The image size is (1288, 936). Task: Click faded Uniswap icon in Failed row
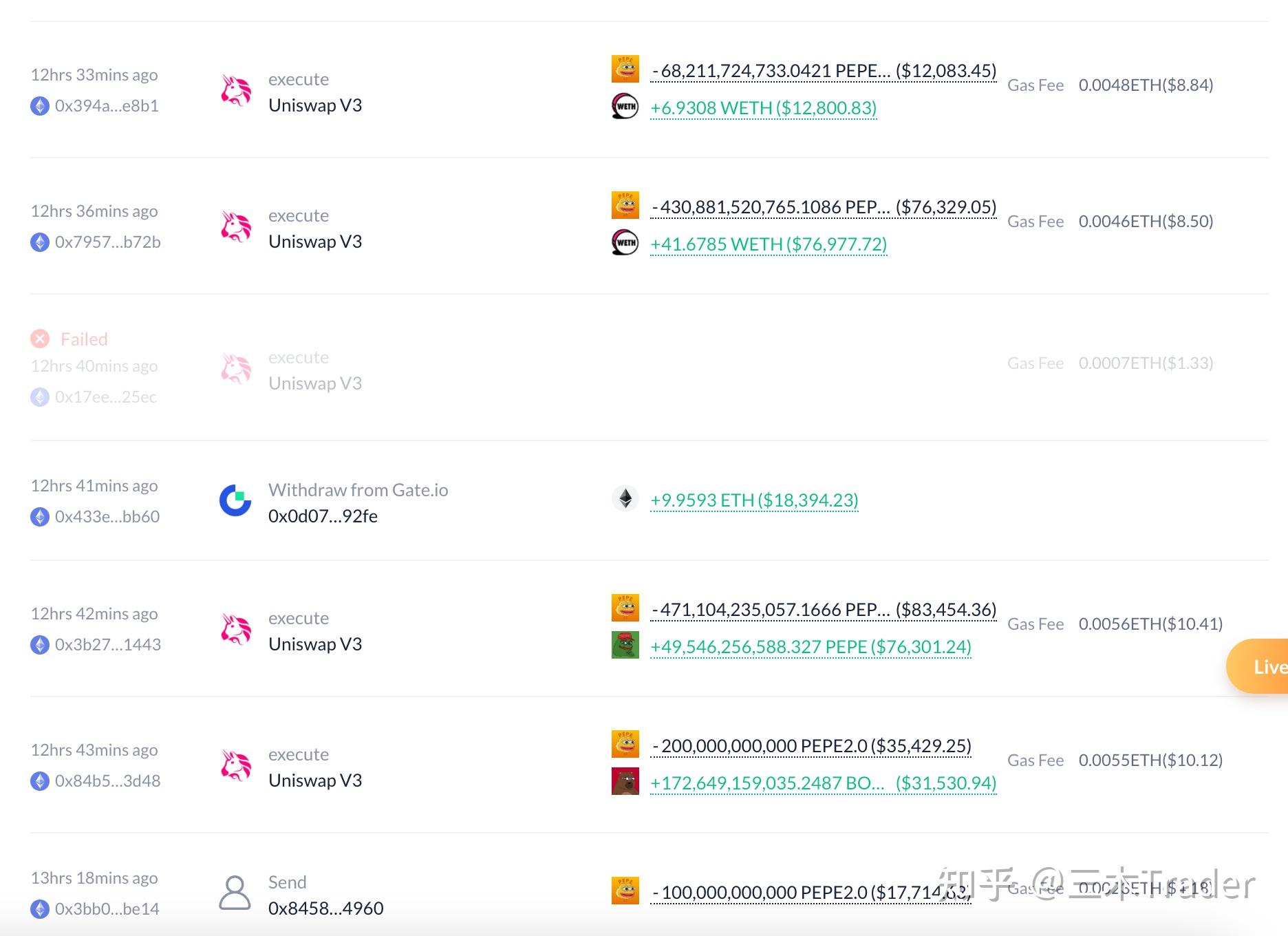[236, 369]
